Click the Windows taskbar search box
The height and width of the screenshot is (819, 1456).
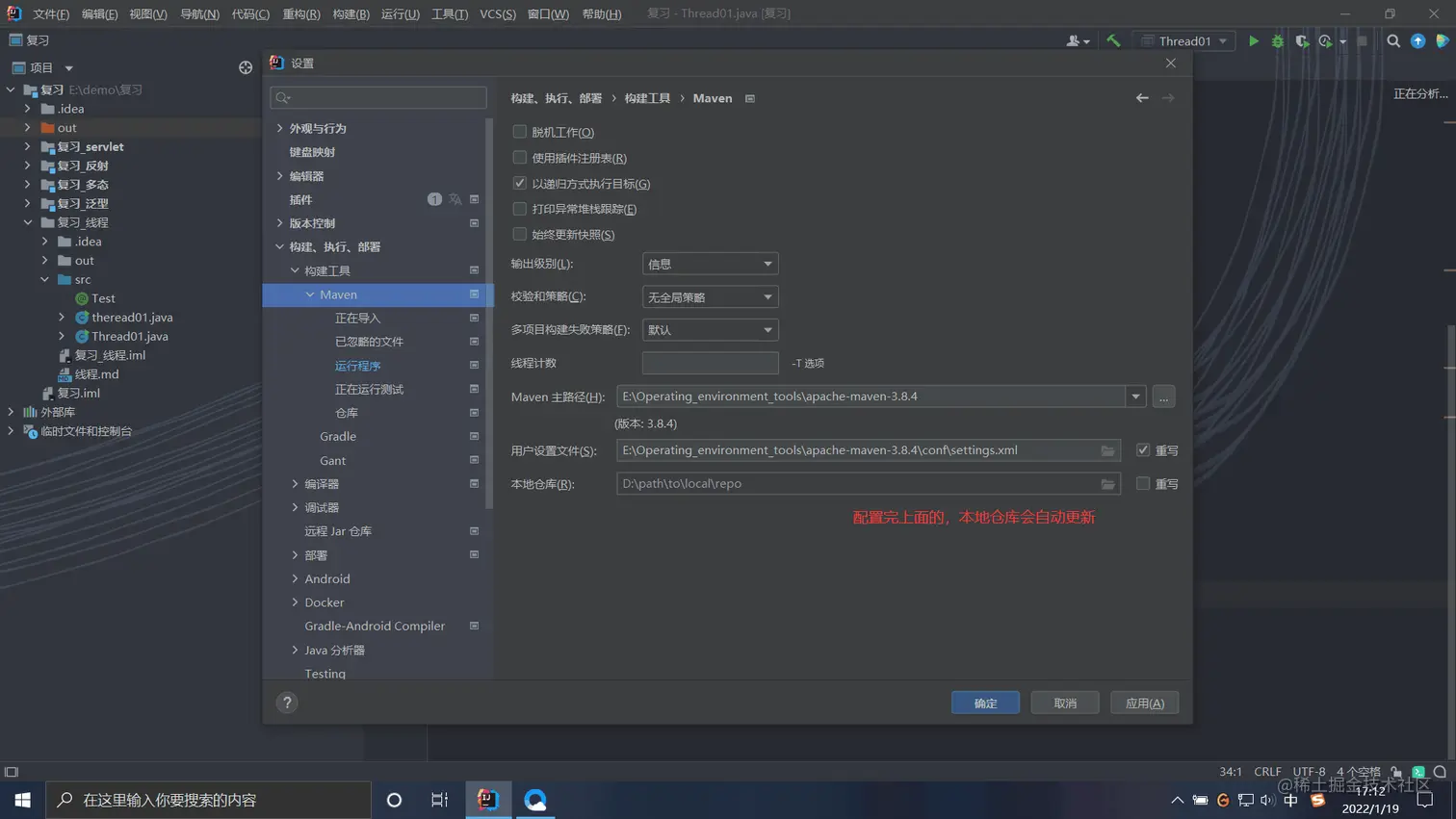point(208,800)
